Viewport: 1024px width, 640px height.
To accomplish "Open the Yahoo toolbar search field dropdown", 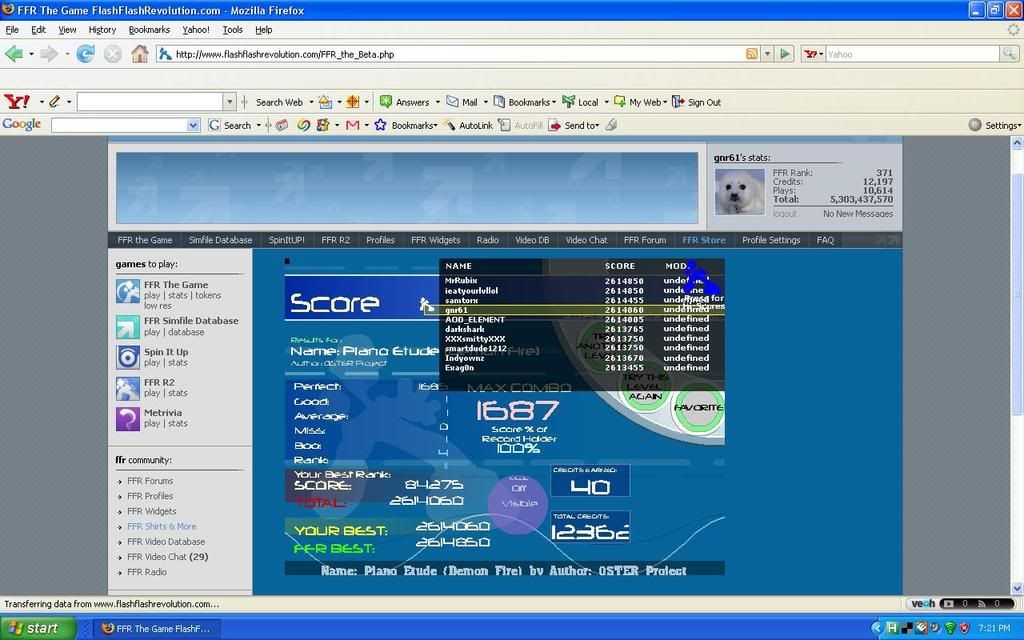I will (x=230, y=102).
